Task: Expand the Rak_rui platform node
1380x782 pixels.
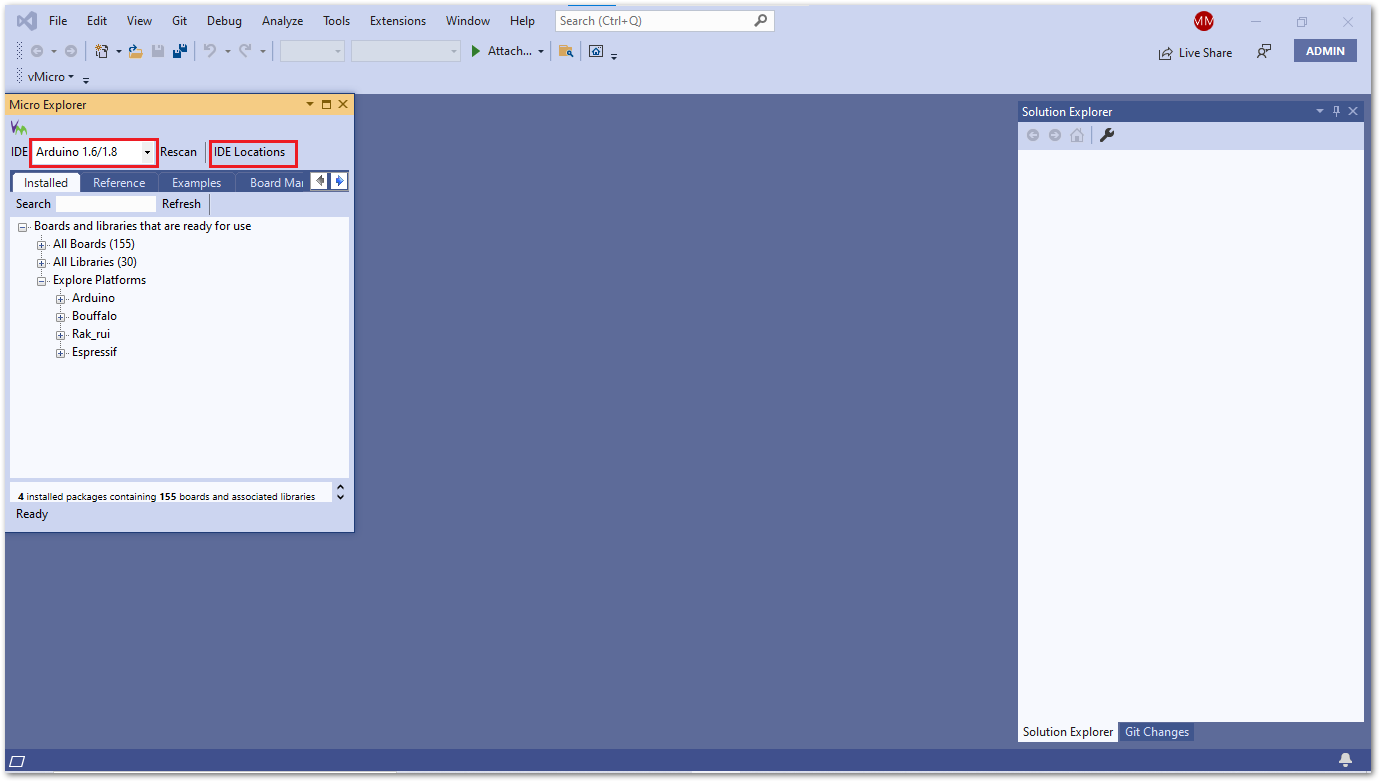Action: [61, 335]
